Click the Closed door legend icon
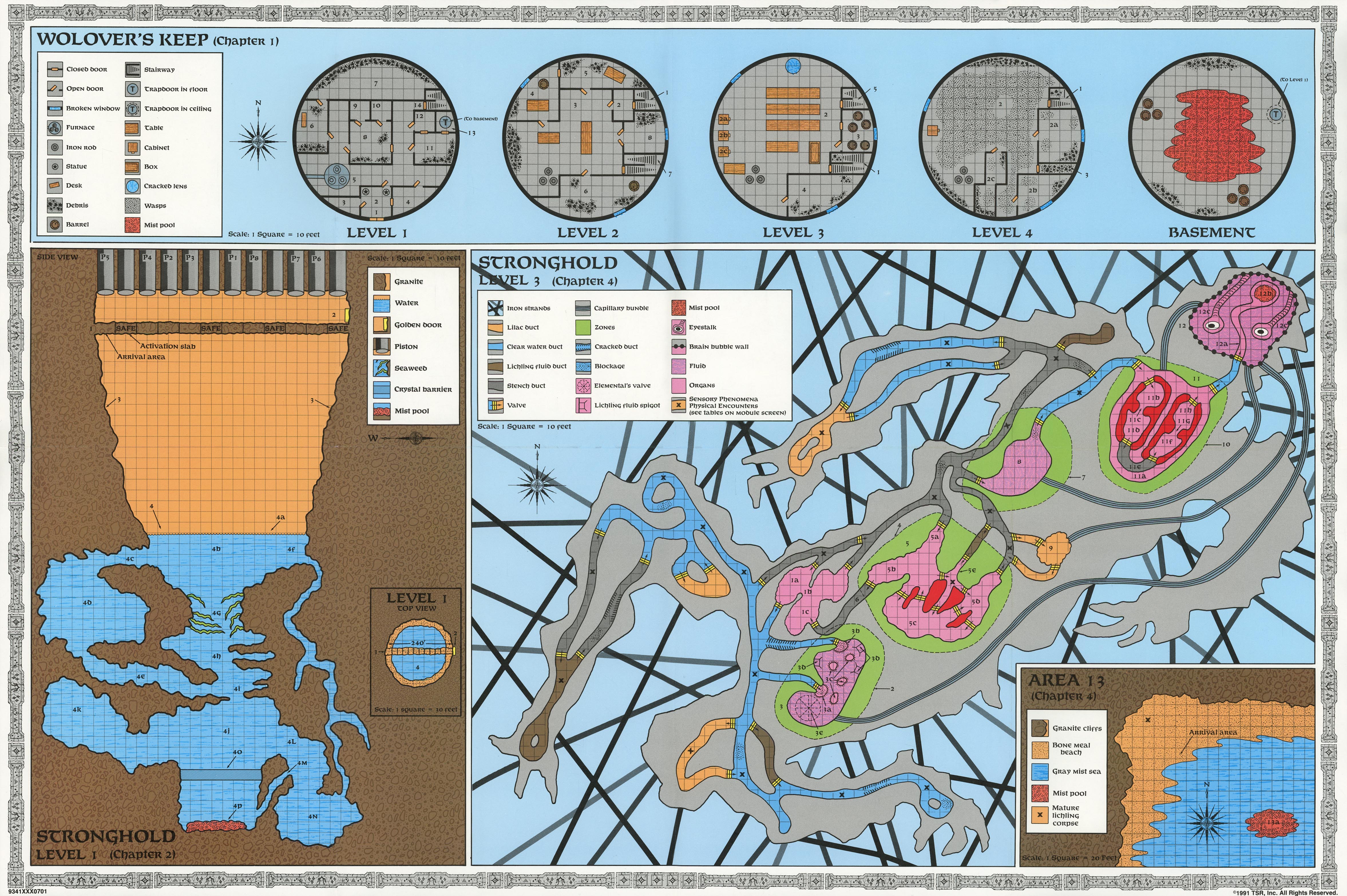The width and height of the screenshot is (1347, 896). [x=55, y=69]
